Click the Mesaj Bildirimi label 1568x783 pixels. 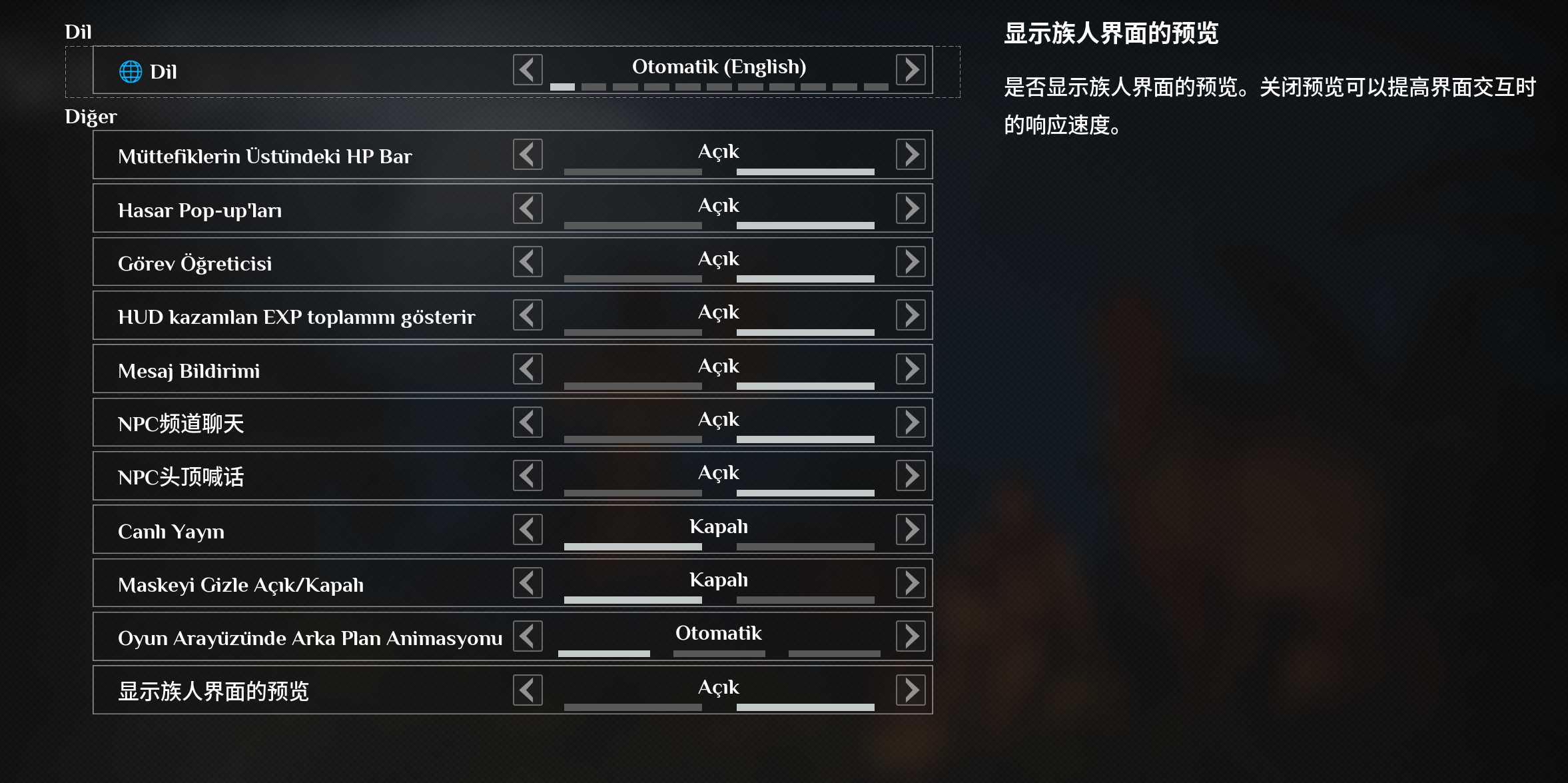(x=189, y=371)
